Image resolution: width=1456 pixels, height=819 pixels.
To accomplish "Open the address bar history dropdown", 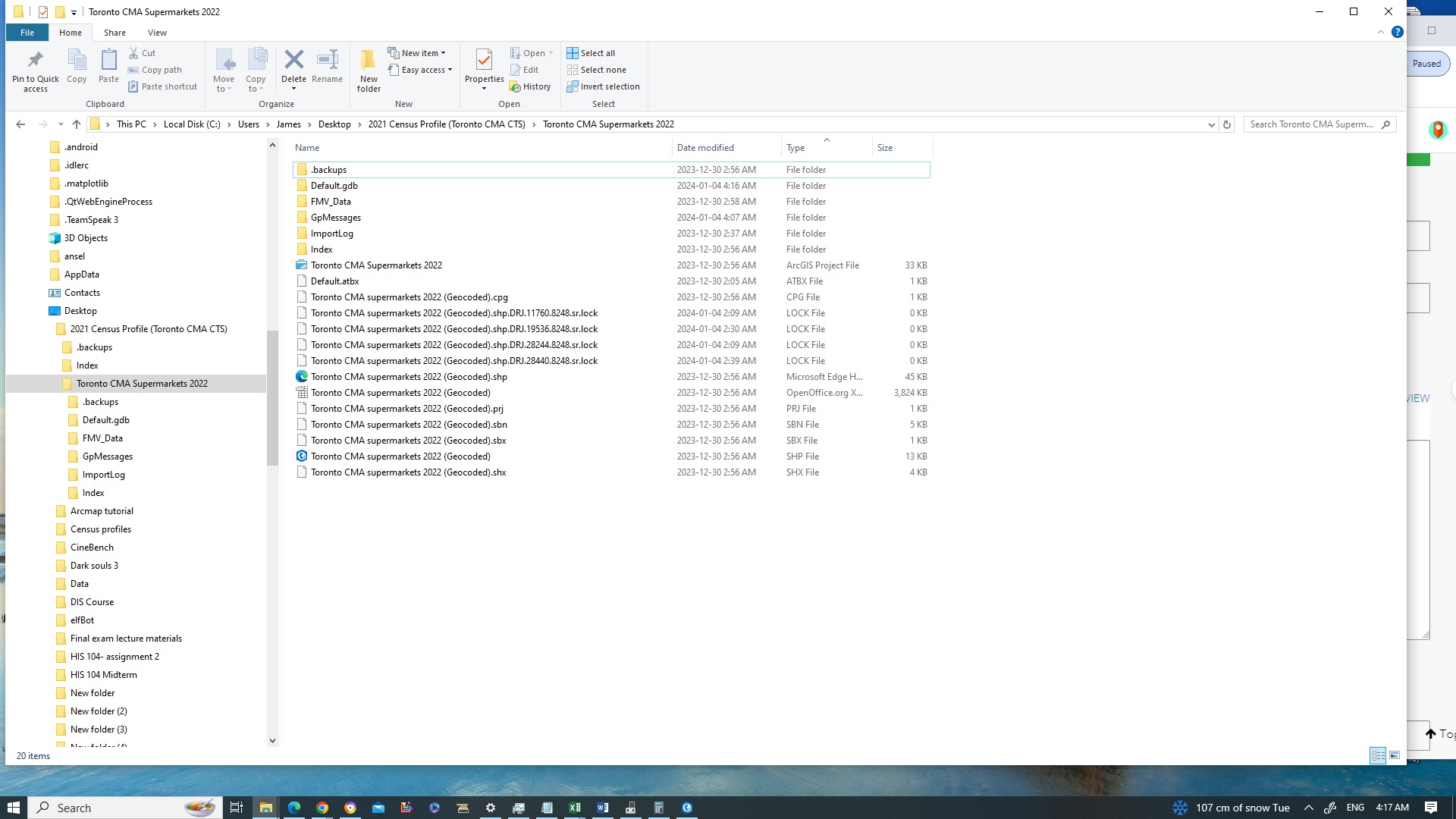I will pos(1211,124).
